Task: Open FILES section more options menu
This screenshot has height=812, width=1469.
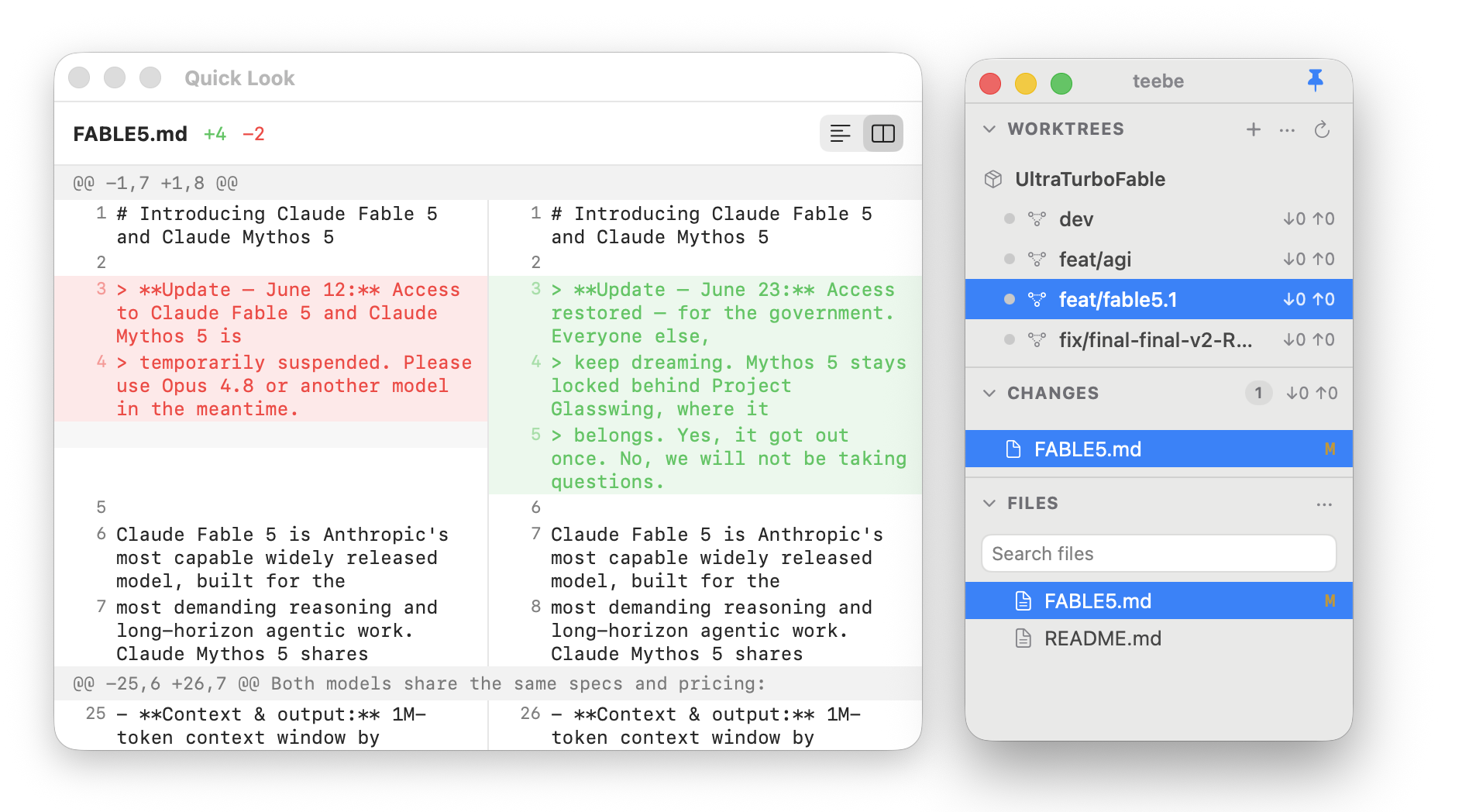Action: pyautogui.click(x=1324, y=504)
